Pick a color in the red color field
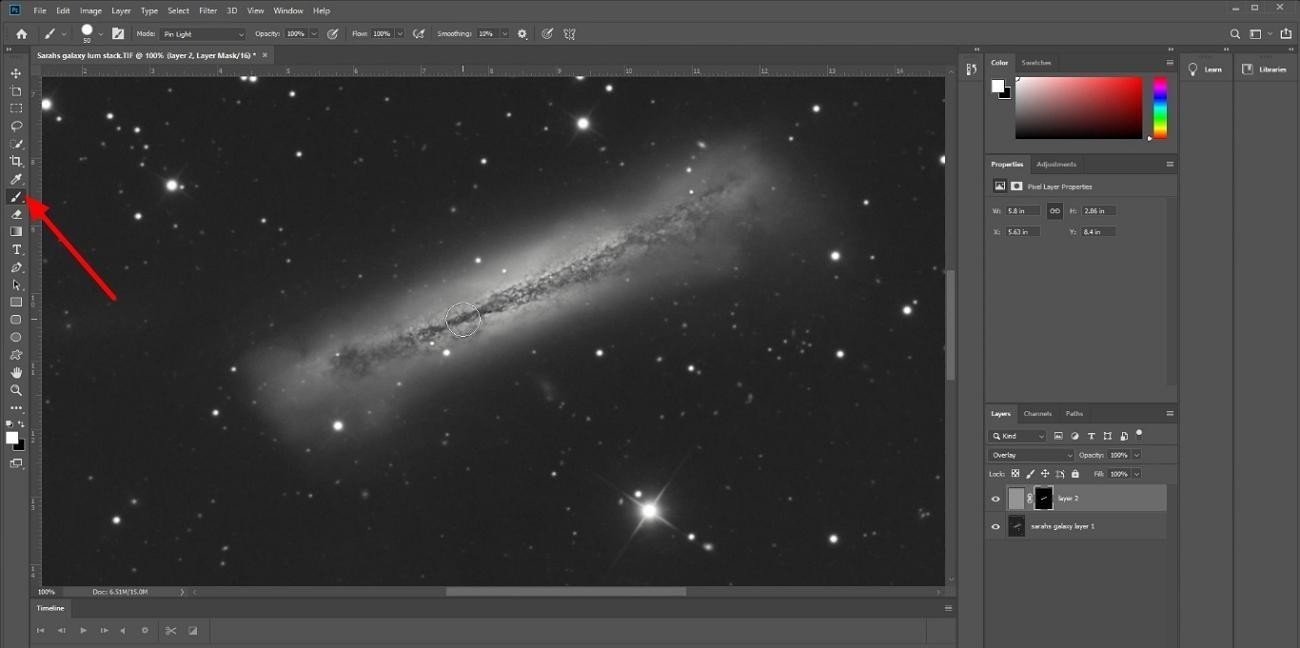This screenshot has height=648, width=1300. tap(1078, 108)
